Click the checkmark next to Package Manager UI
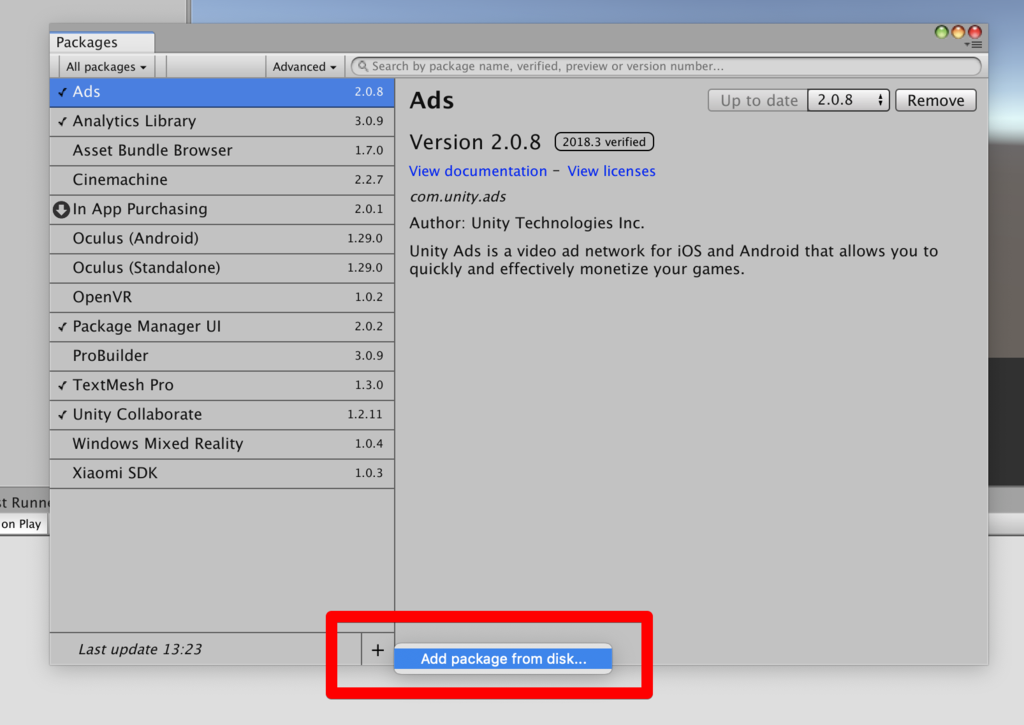Image resolution: width=1024 pixels, height=725 pixels. 63,327
